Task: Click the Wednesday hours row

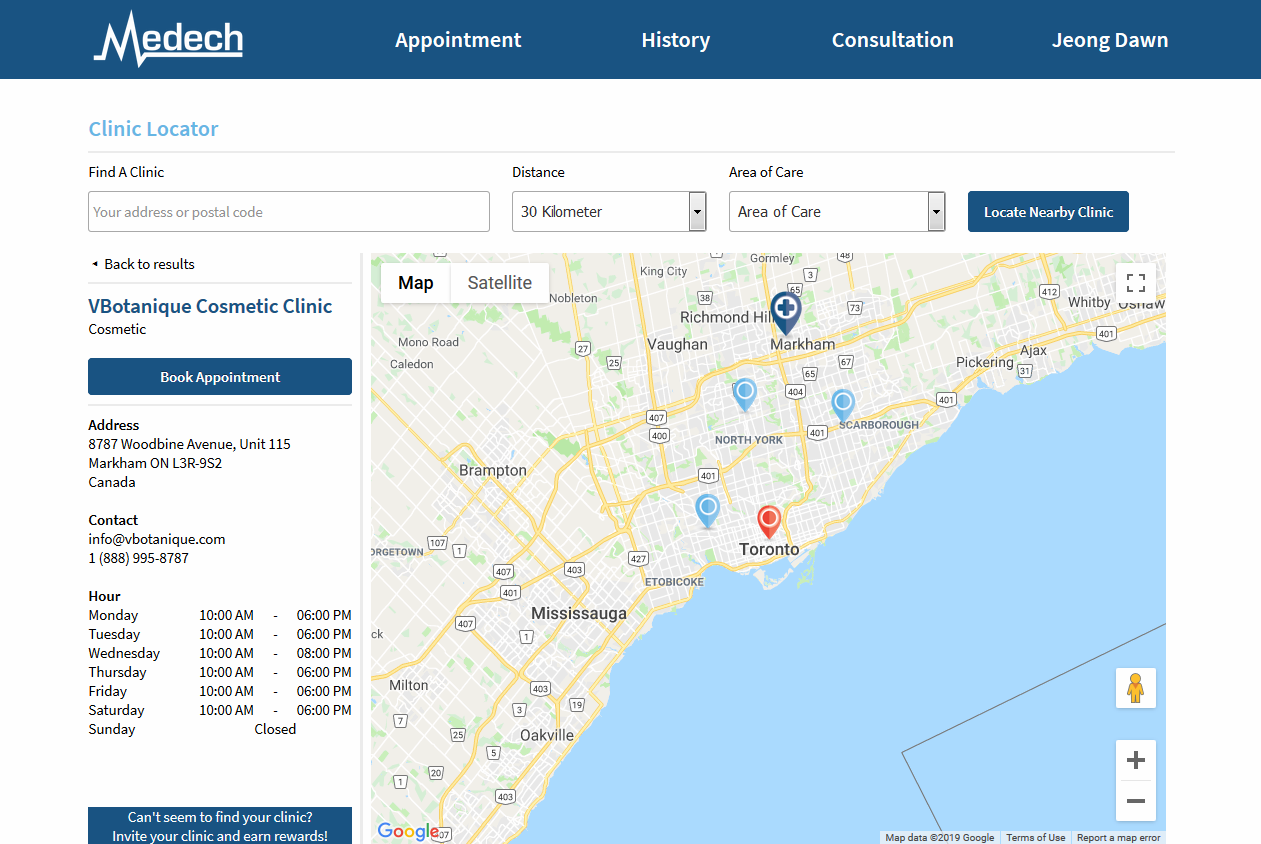Action: tap(220, 653)
